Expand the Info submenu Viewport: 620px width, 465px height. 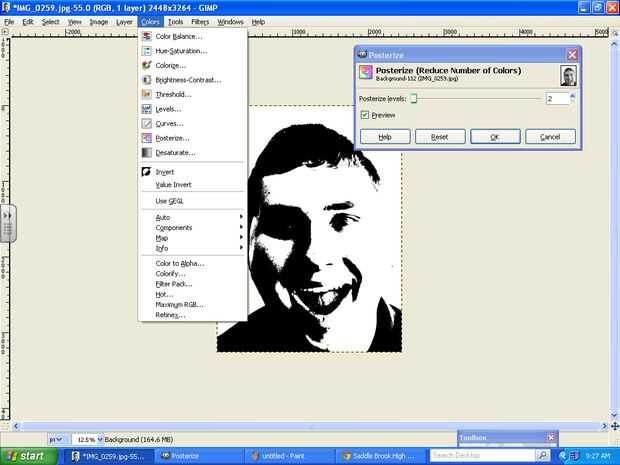click(193, 248)
